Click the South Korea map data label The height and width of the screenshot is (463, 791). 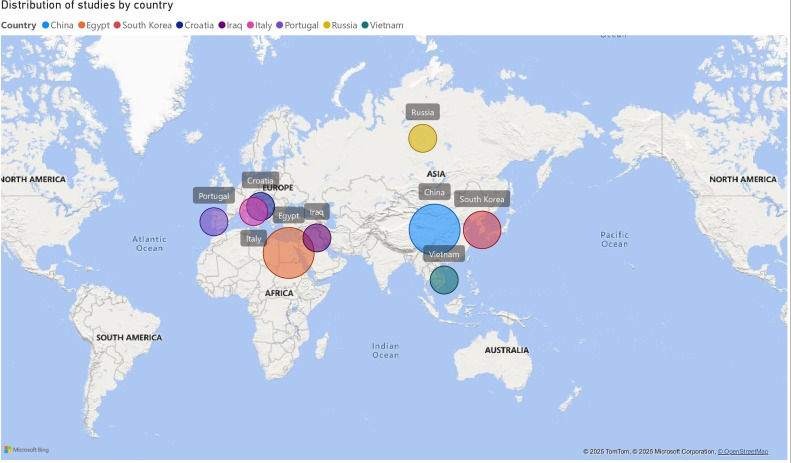coord(482,199)
